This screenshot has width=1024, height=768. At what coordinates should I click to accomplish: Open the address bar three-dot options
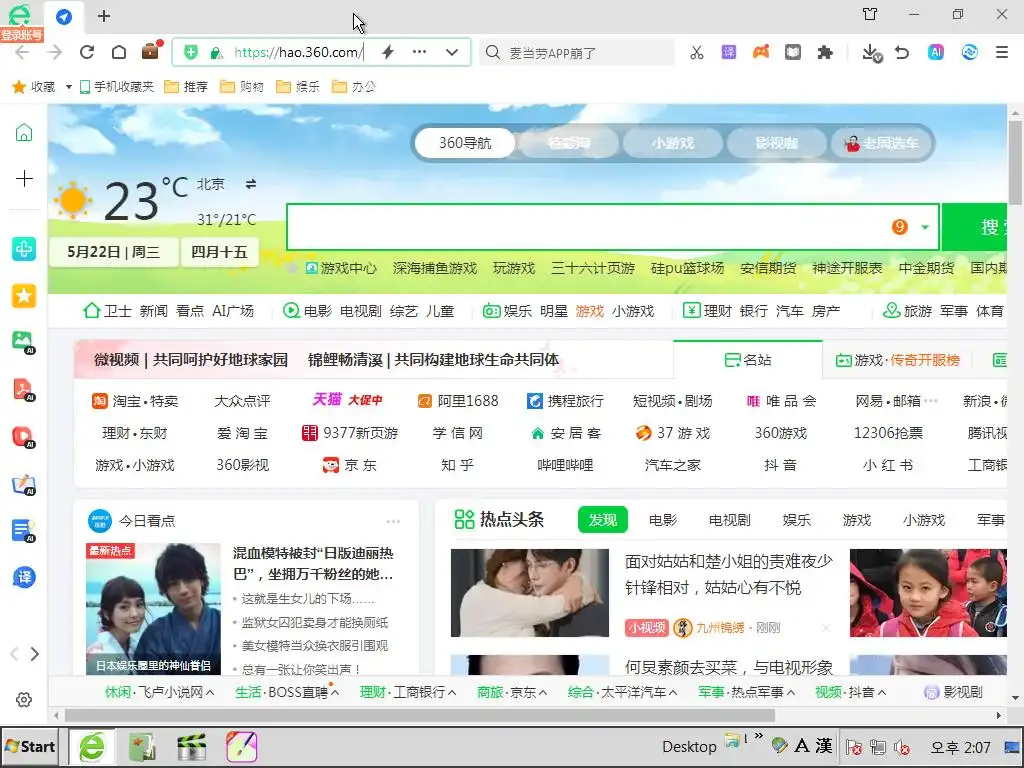419,52
